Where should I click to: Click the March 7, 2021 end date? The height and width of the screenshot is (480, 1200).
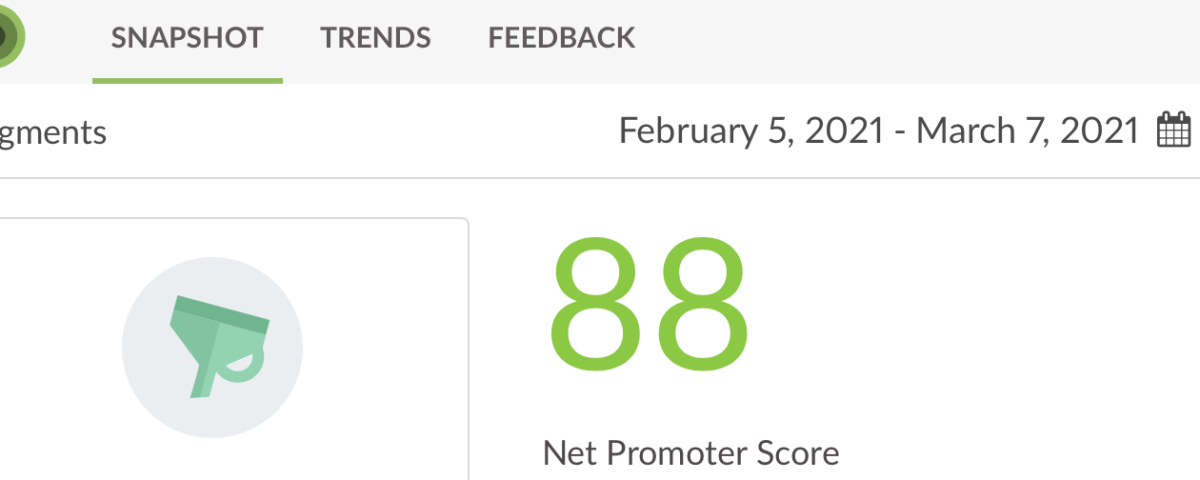point(1028,131)
